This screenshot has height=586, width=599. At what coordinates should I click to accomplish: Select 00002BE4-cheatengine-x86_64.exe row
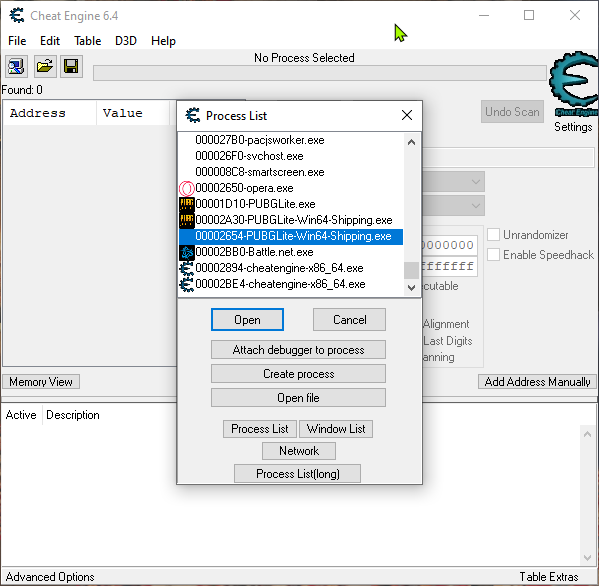pyautogui.click(x=291, y=285)
